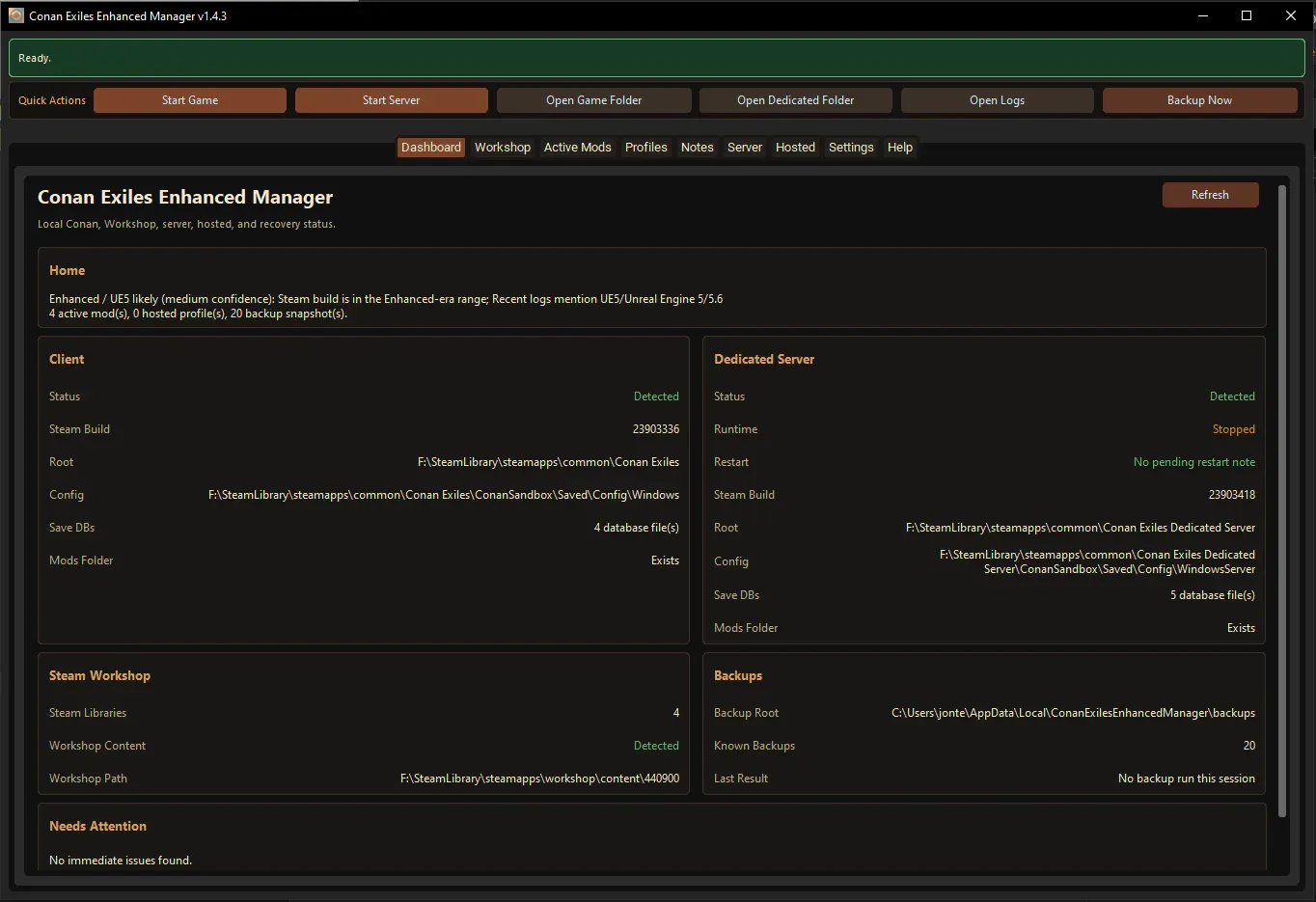The width and height of the screenshot is (1316, 902).
Task: Click client Steam Build value 23903336
Action: click(656, 429)
